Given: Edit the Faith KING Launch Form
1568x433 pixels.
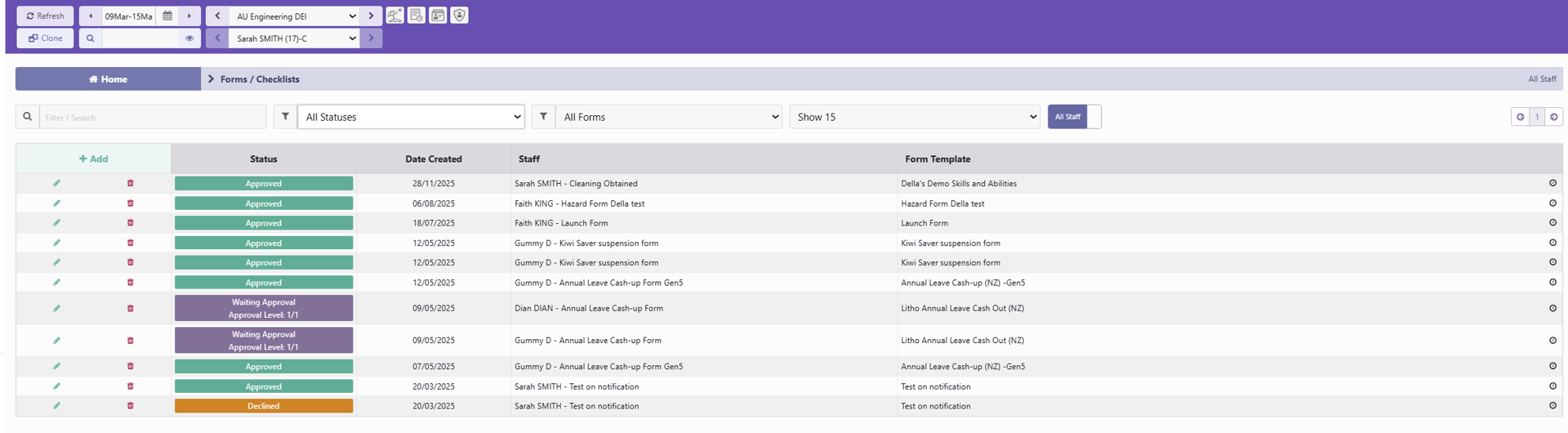Looking at the screenshot, I should pos(56,222).
